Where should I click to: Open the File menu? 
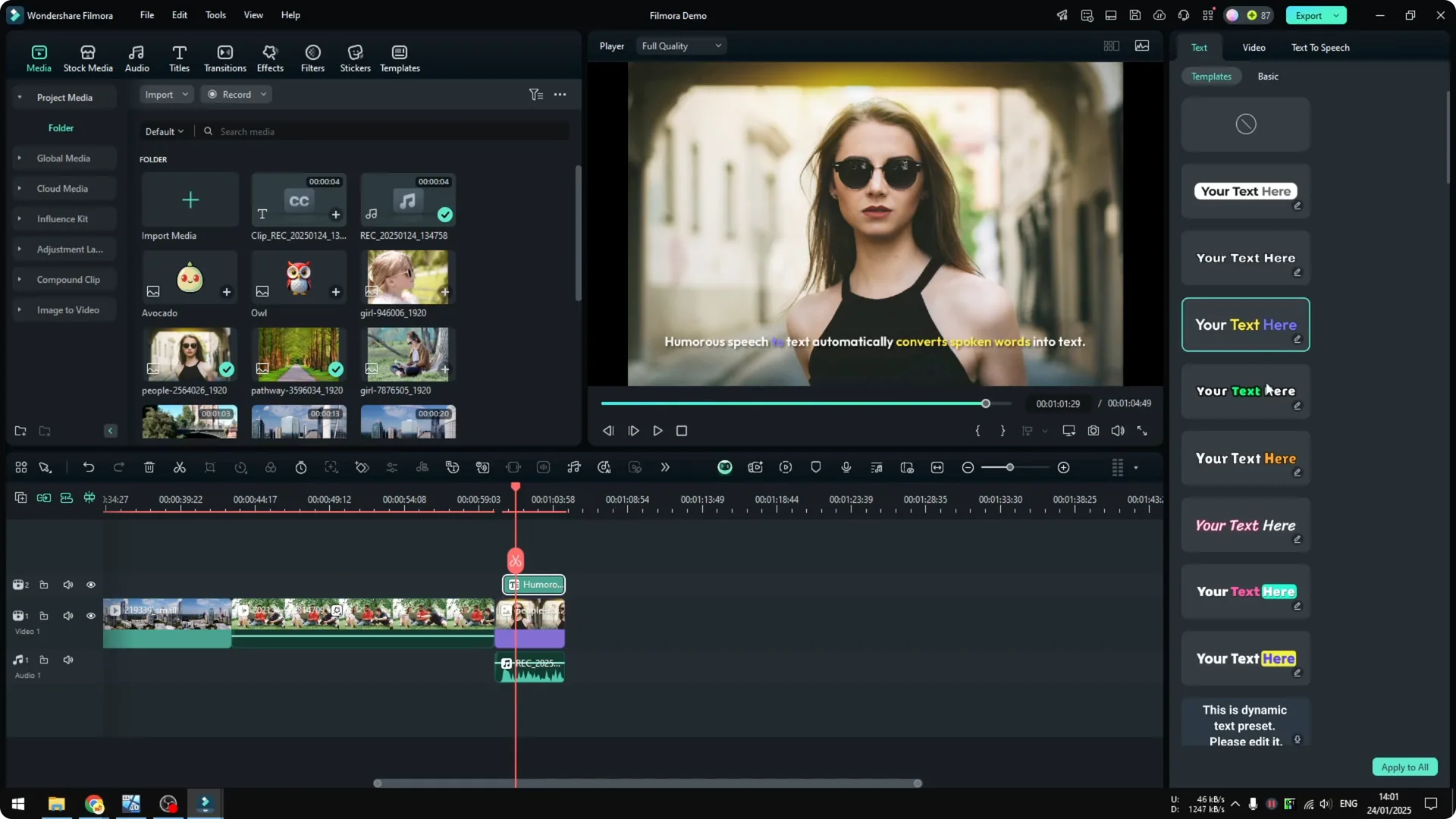point(147,15)
